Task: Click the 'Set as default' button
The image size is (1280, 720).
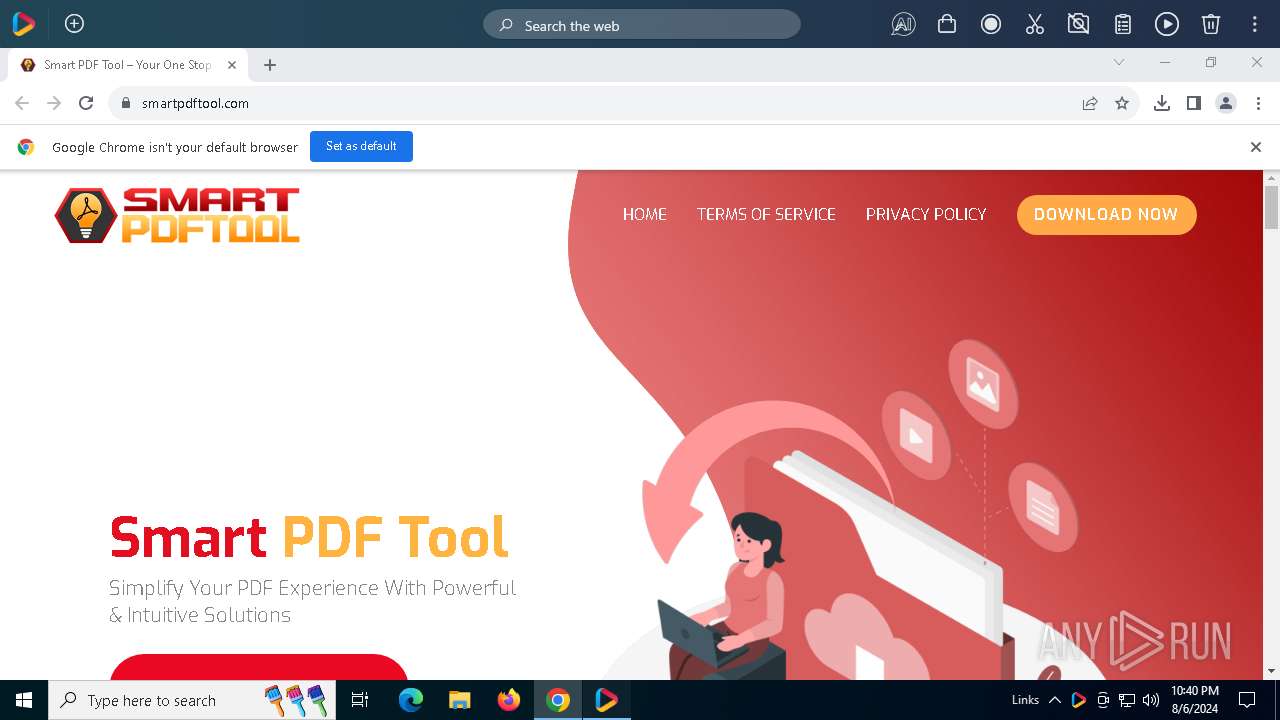Action: (361, 146)
